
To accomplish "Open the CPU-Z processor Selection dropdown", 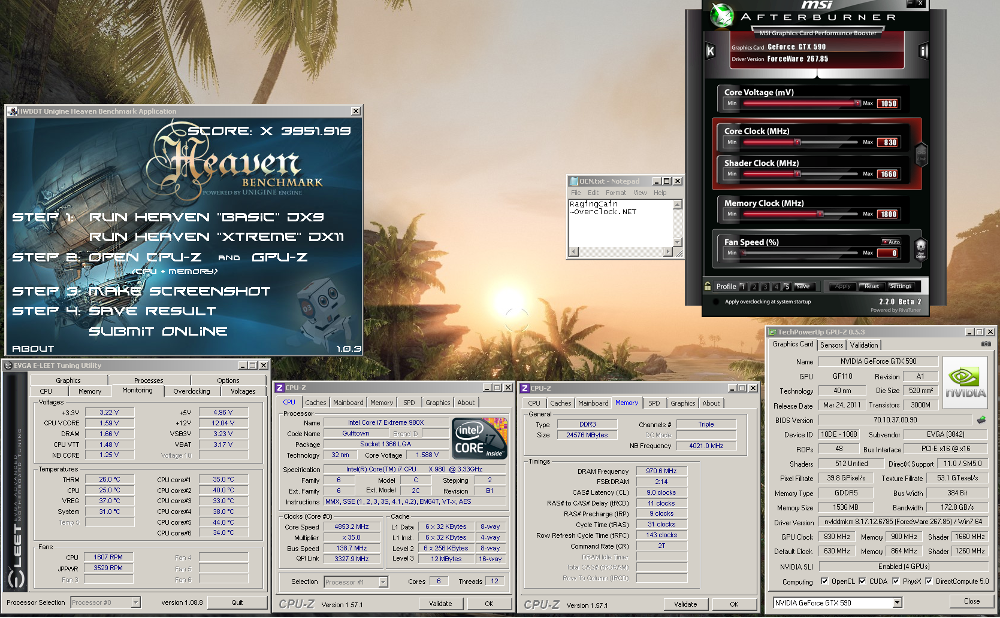I will (383, 582).
